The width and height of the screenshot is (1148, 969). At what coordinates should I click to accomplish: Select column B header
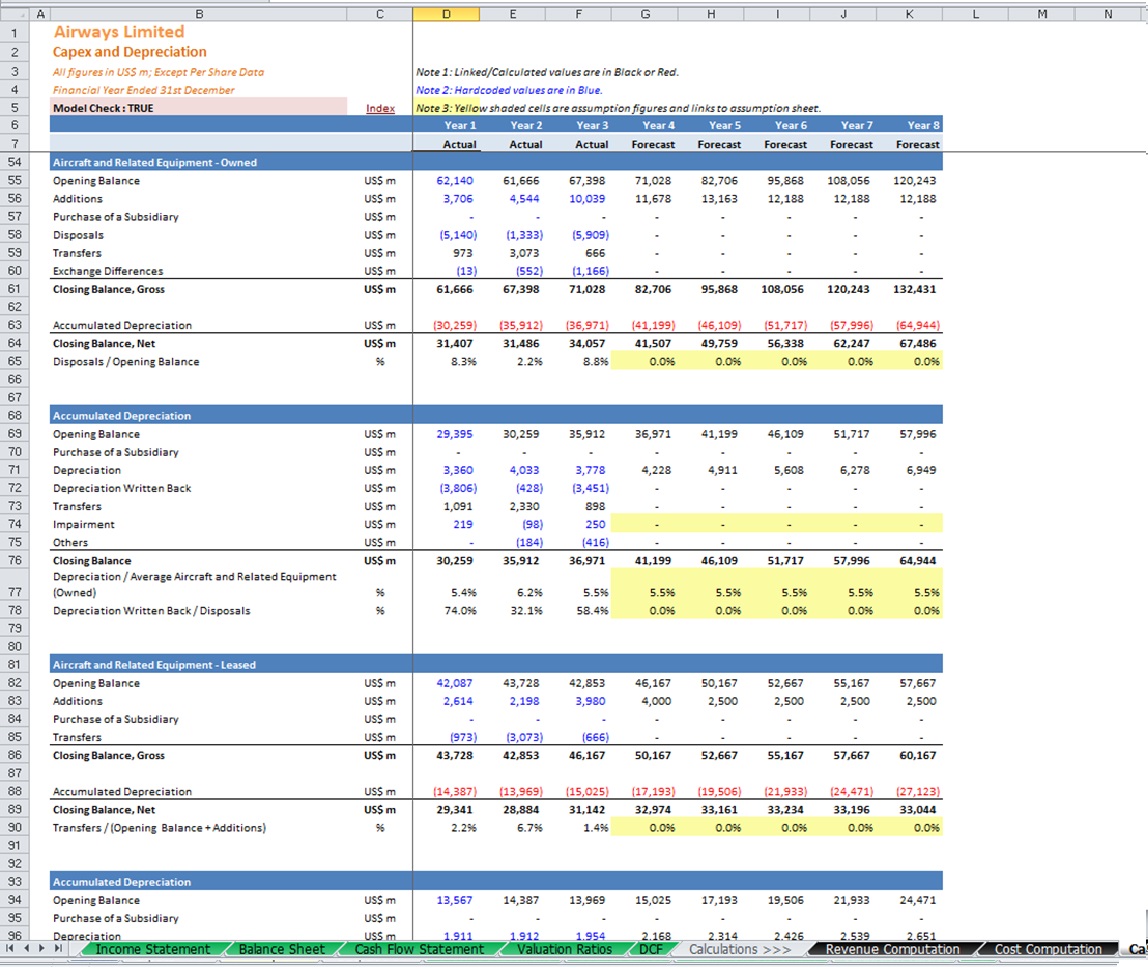pos(198,14)
